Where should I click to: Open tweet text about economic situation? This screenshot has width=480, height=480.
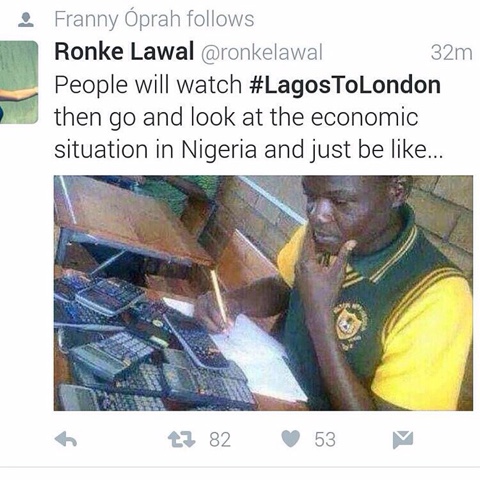(248, 117)
